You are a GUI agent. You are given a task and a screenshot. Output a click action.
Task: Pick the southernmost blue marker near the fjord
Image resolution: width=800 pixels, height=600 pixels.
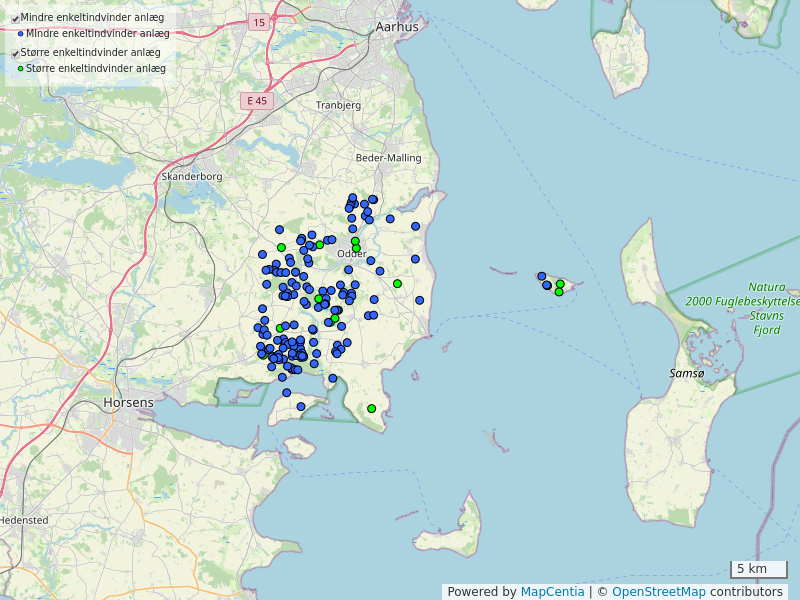pyautogui.click(x=300, y=406)
